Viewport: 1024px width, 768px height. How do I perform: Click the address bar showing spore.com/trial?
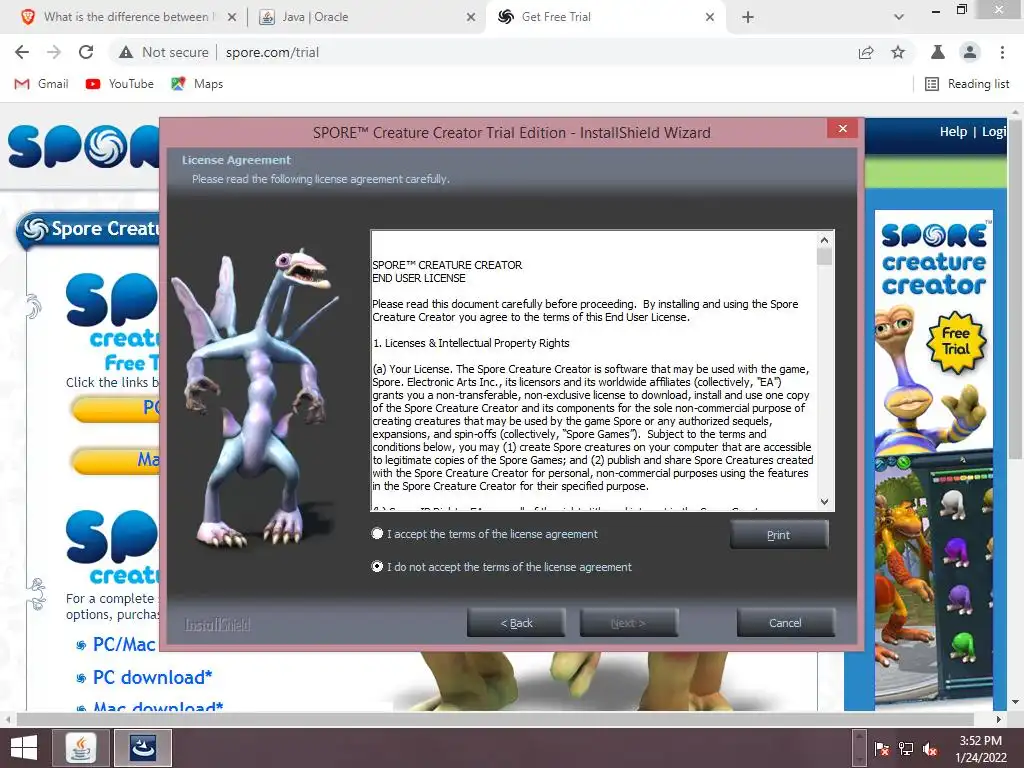(x=272, y=52)
